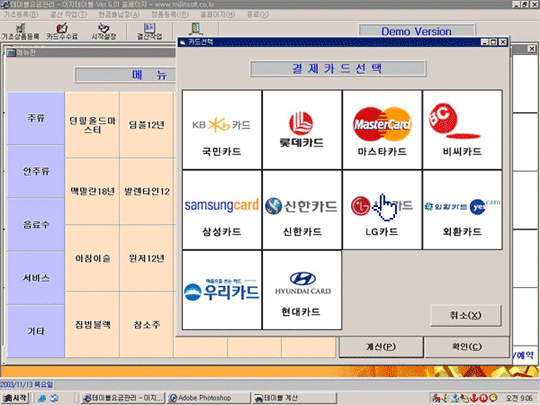Screen dimensions: 540x405
Task: Select the 음료수 menu category
Action: coord(36,225)
